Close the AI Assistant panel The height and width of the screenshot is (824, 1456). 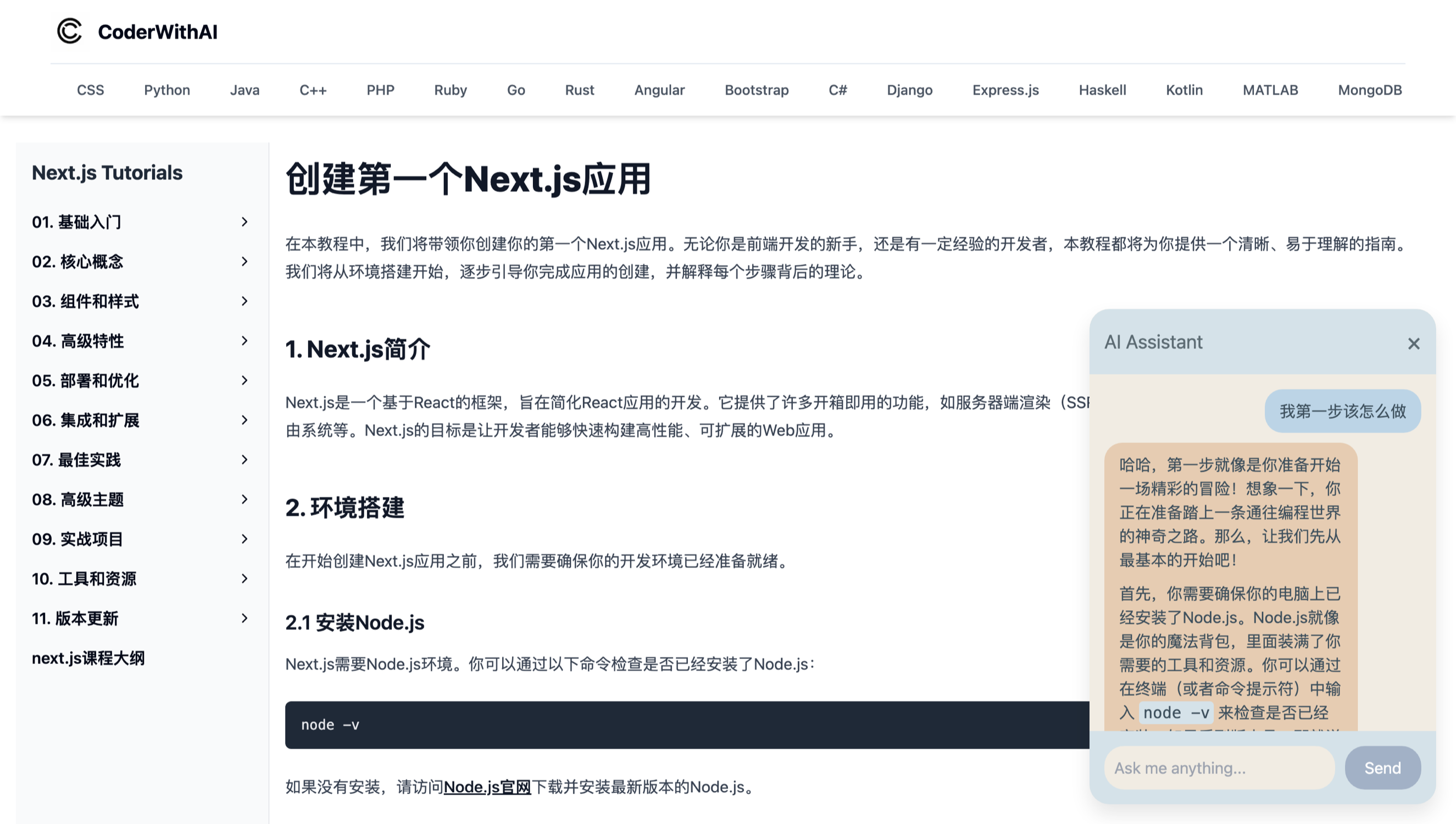(x=1413, y=344)
